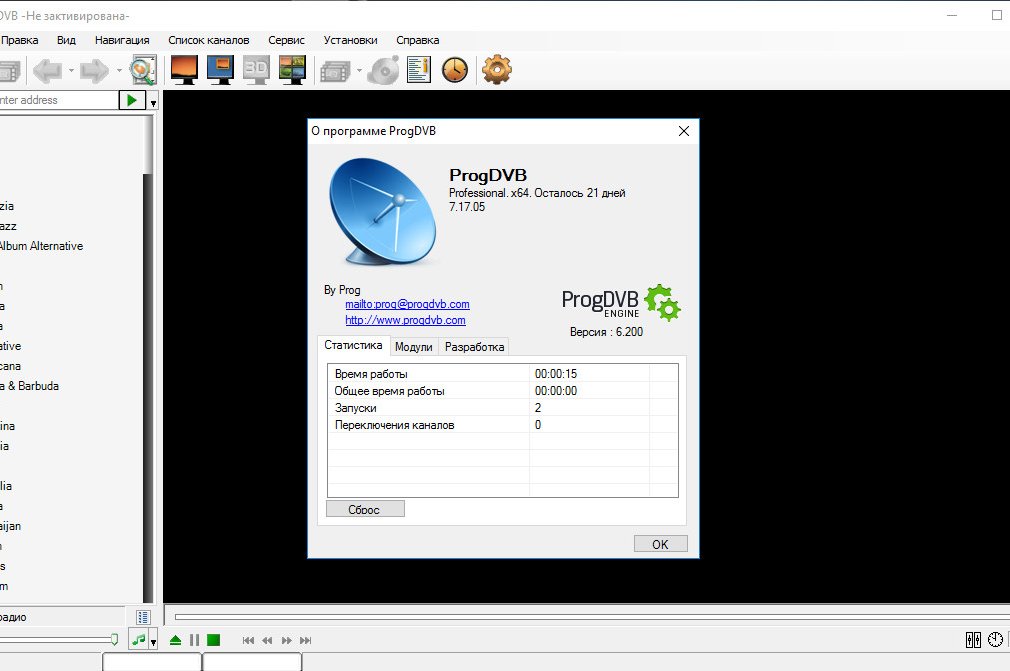Click the enter address input field
Viewport: 1010px width, 671px height.
(x=59, y=100)
